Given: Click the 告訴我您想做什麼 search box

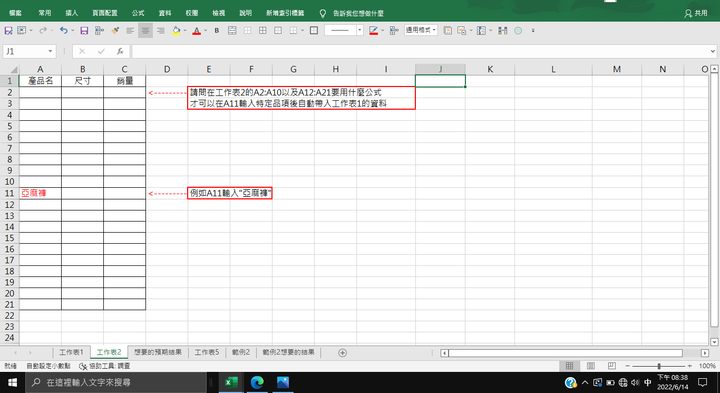Looking at the screenshot, I should point(358,13).
